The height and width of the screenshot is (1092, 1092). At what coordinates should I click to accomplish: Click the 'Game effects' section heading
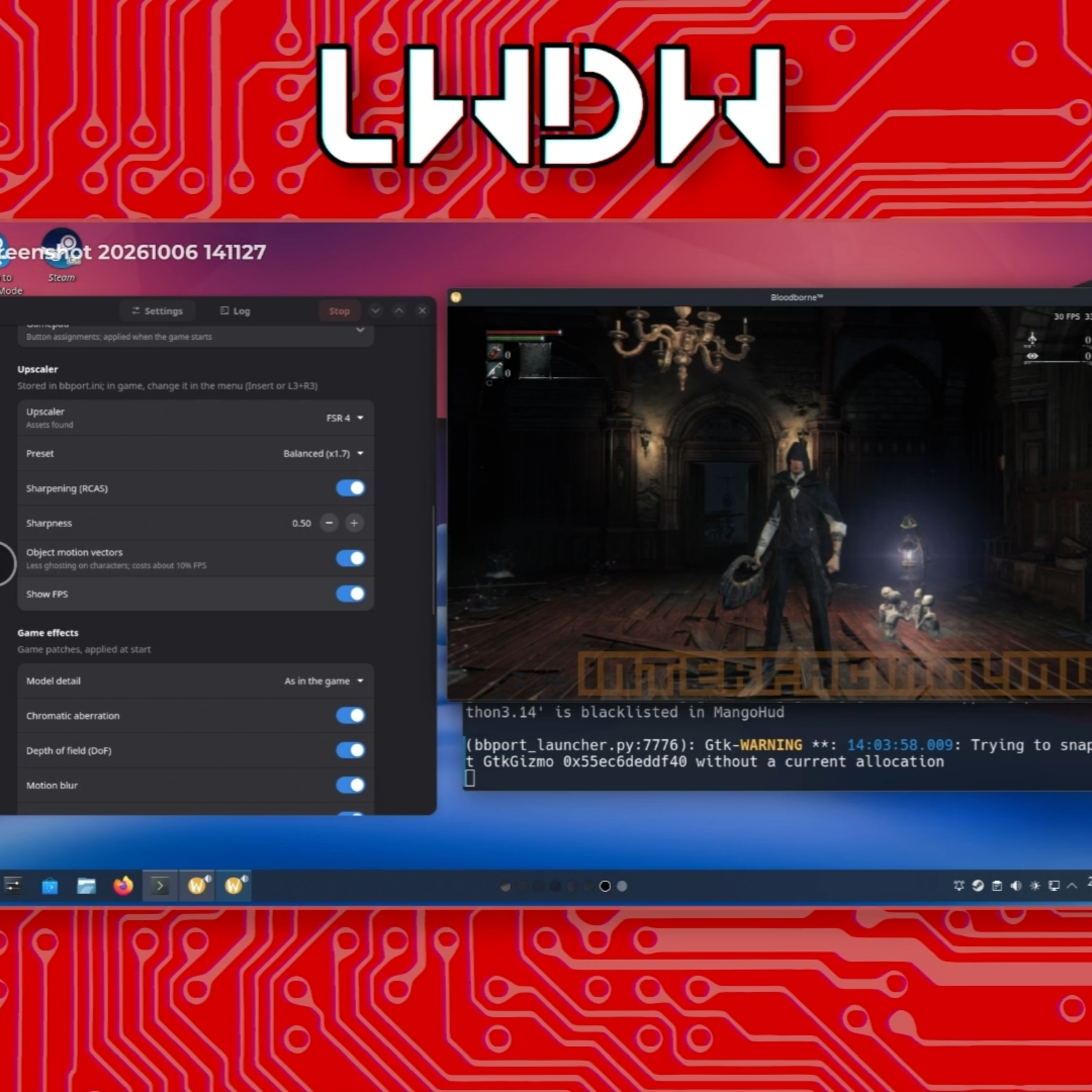(48, 633)
